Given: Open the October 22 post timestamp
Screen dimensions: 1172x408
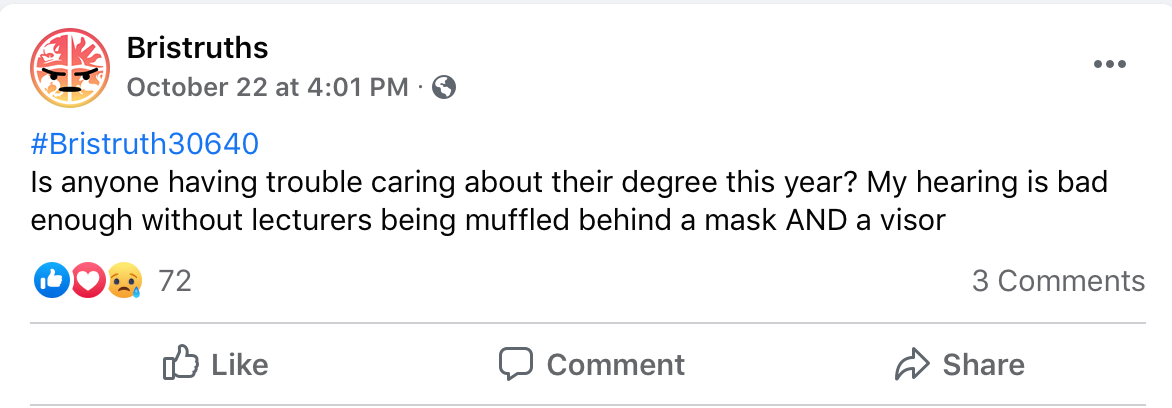Looking at the screenshot, I should (x=268, y=87).
